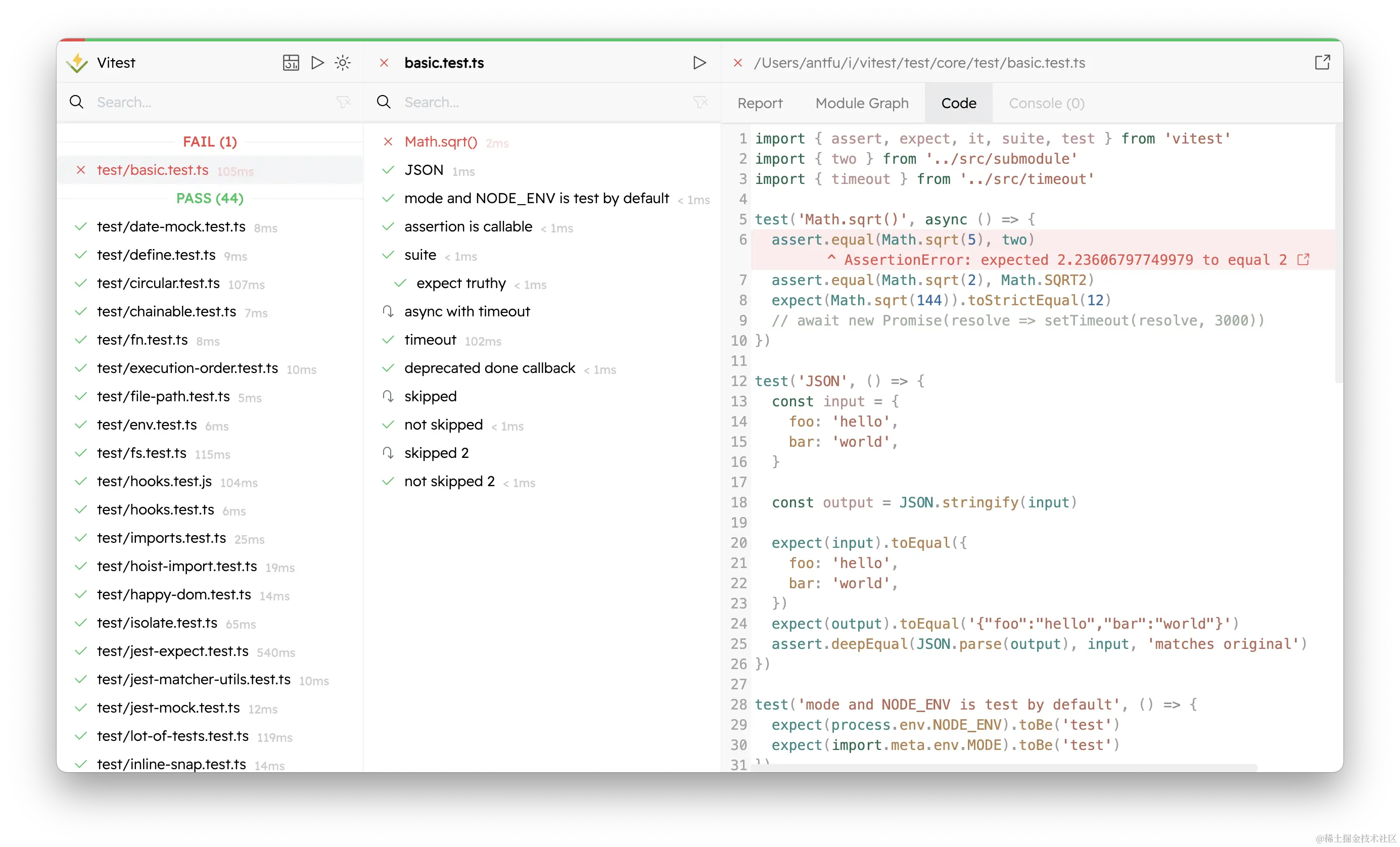Select 'expect truthy' nested test
Screen dimensions: 1400x847
[543, 284]
